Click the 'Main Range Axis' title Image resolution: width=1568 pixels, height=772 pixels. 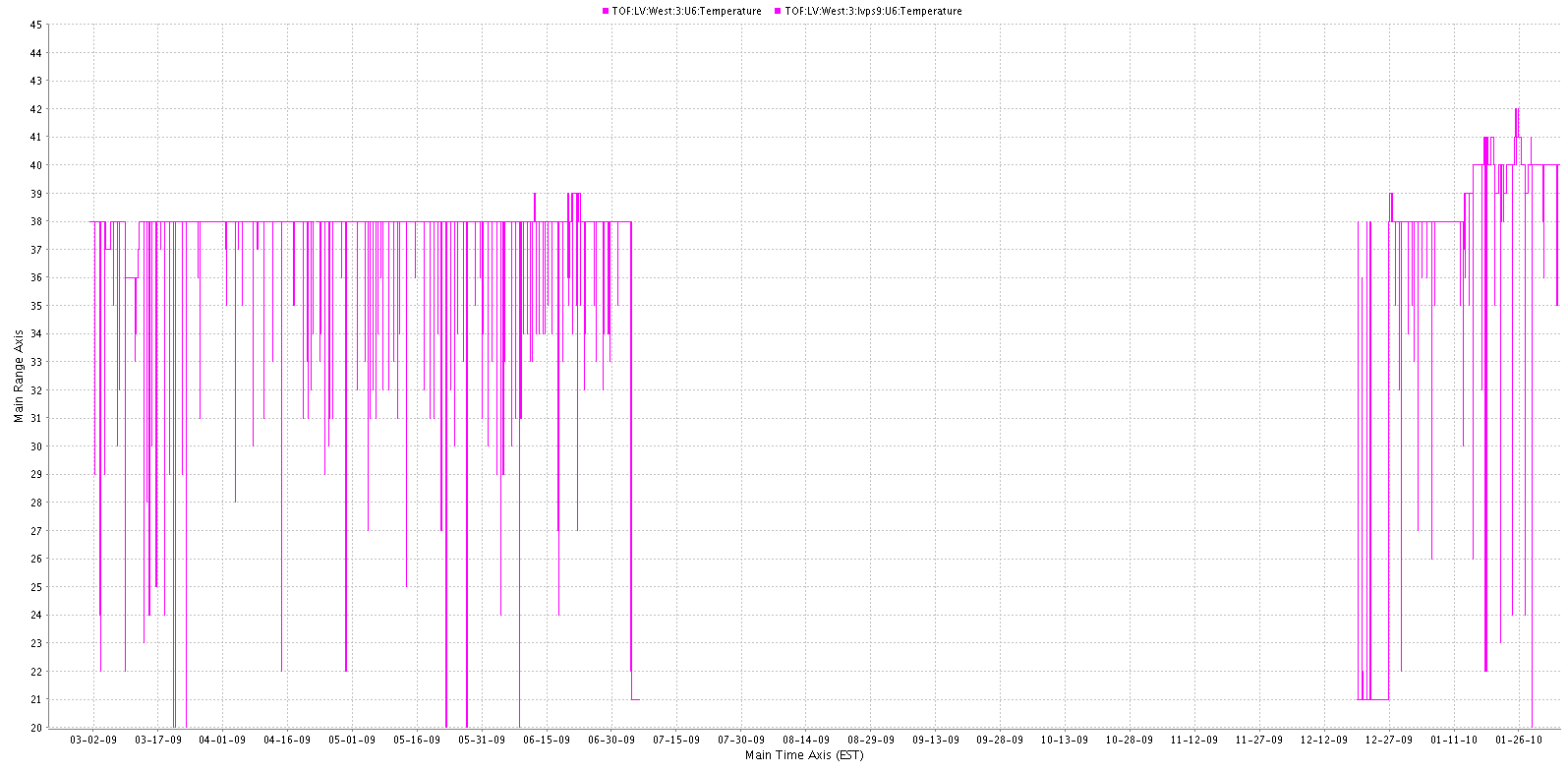19,376
